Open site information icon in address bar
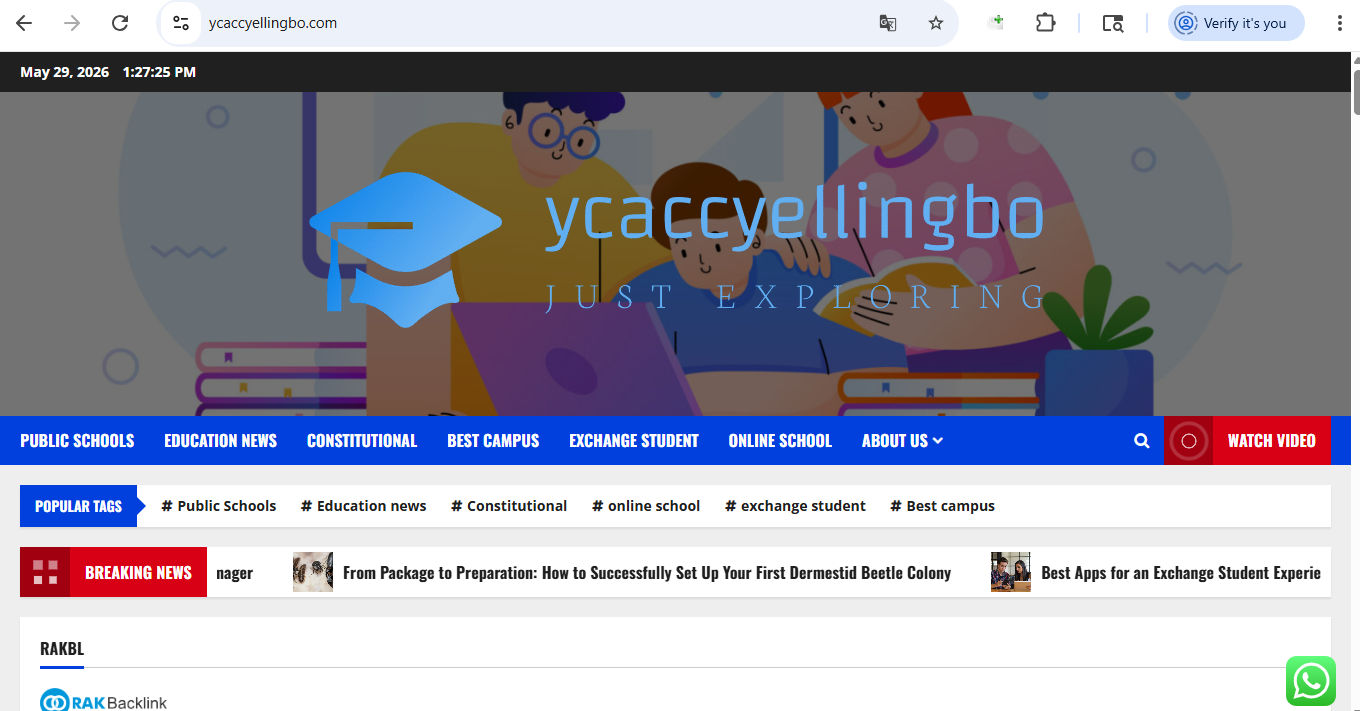Screen dimensions: 1360x711 click(x=180, y=23)
